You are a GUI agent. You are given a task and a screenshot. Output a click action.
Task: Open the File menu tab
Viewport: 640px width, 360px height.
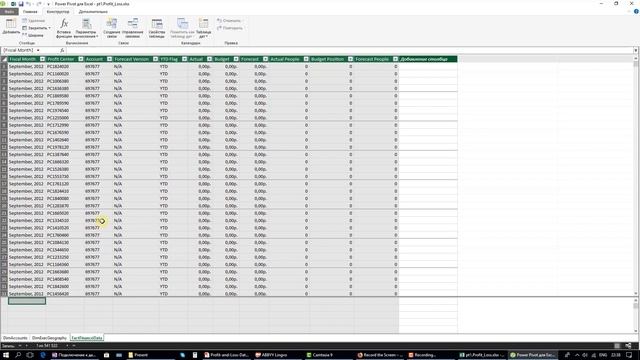tap(9, 11)
